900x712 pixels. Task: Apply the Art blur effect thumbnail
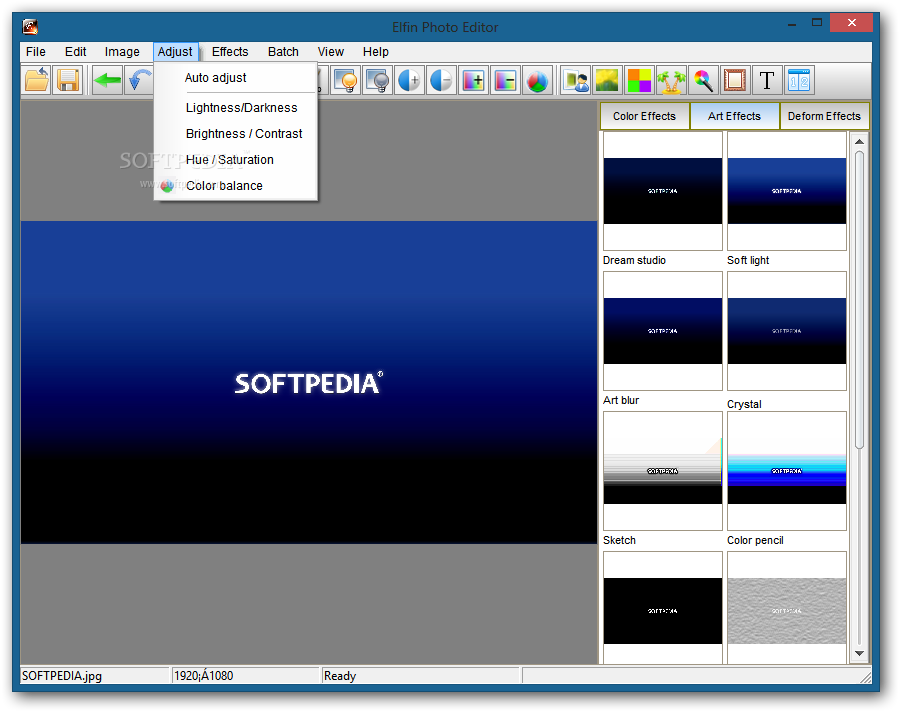pos(663,331)
